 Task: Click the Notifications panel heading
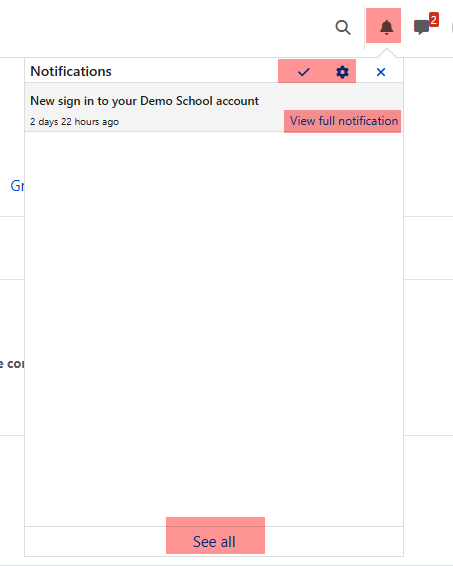pos(71,71)
